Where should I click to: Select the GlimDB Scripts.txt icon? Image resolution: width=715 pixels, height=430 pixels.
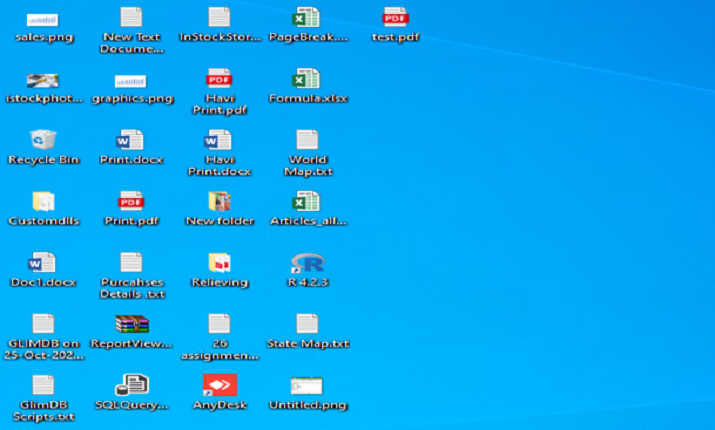(x=43, y=385)
